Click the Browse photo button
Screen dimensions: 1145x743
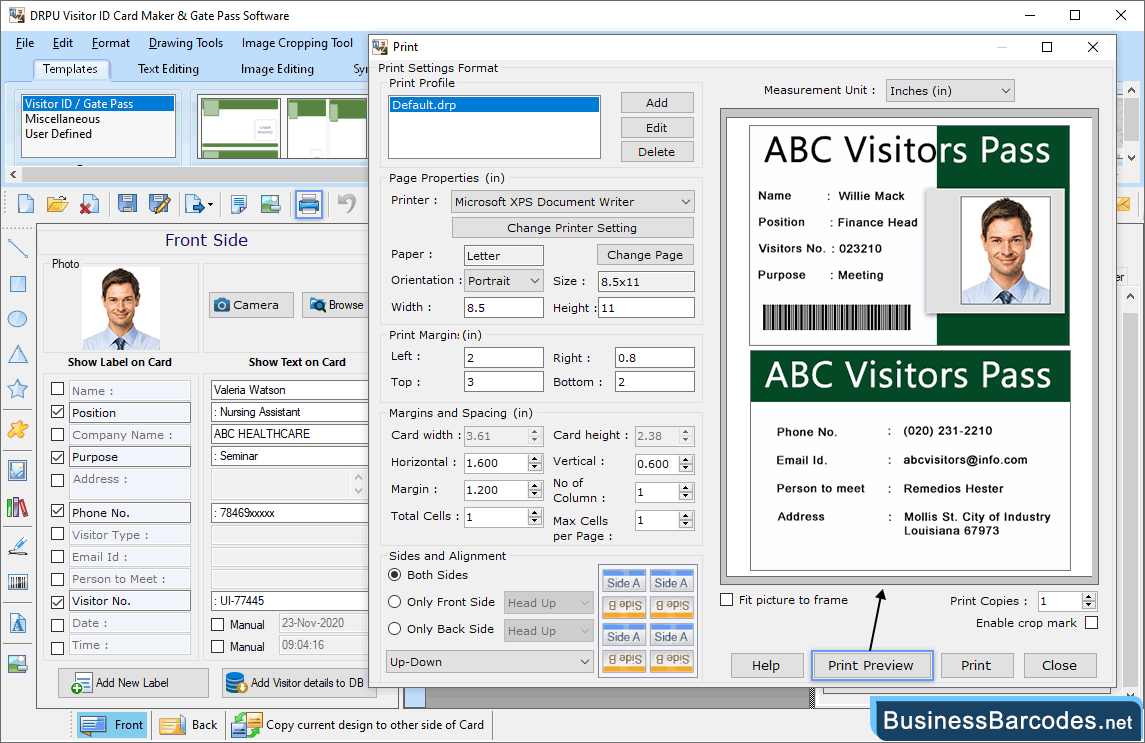point(335,305)
